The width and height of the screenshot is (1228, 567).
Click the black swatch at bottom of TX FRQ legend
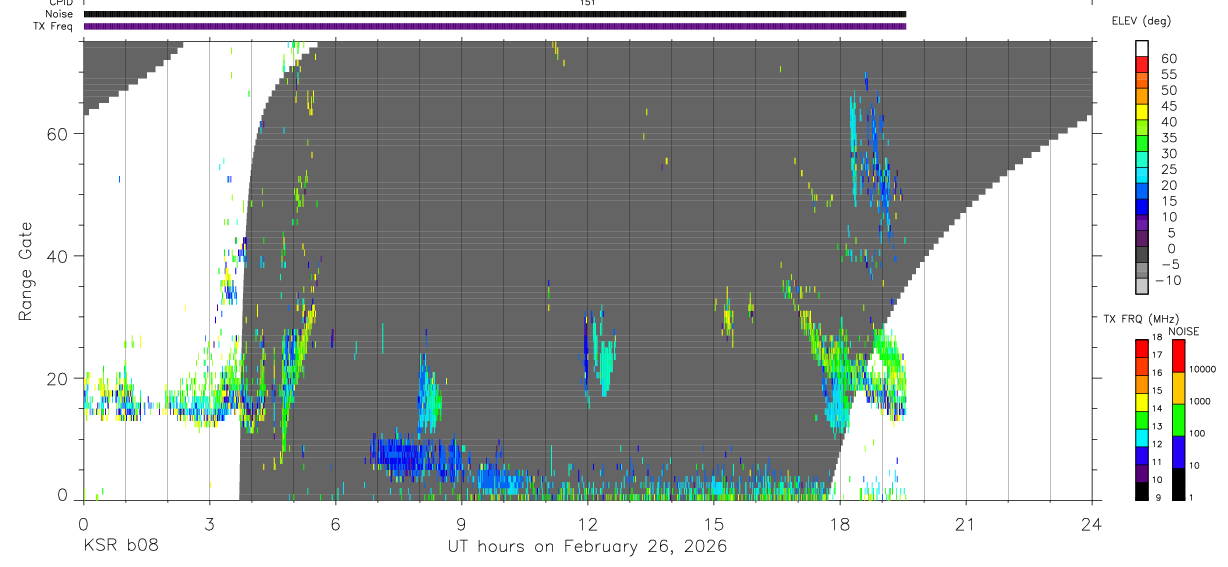(x=1142, y=490)
